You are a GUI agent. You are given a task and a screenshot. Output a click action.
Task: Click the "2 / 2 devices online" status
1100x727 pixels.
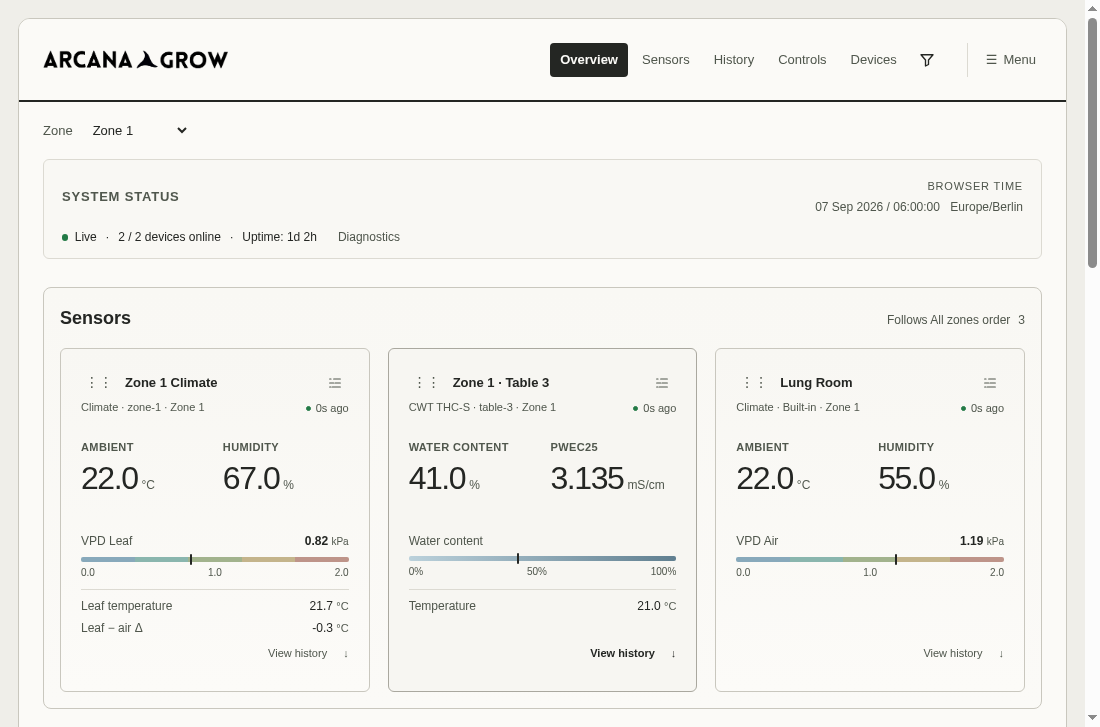pyautogui.click(x=169, y=237)
